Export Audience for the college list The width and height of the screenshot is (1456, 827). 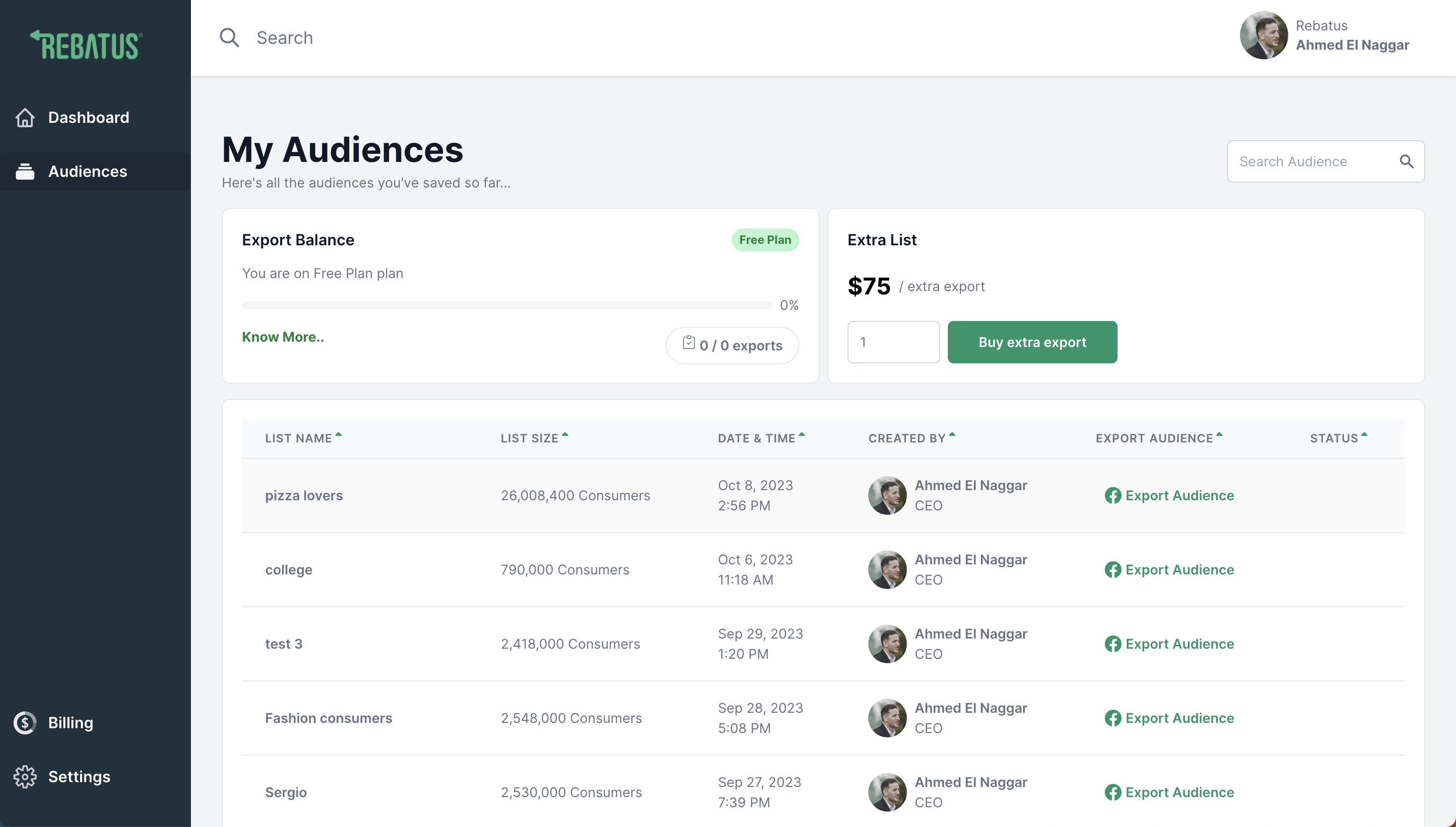tap(1179, 570)
